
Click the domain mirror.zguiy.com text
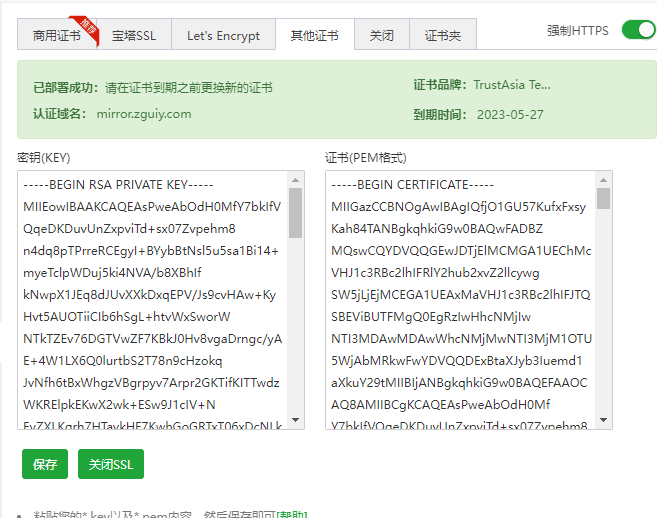[x=144, y=113]
